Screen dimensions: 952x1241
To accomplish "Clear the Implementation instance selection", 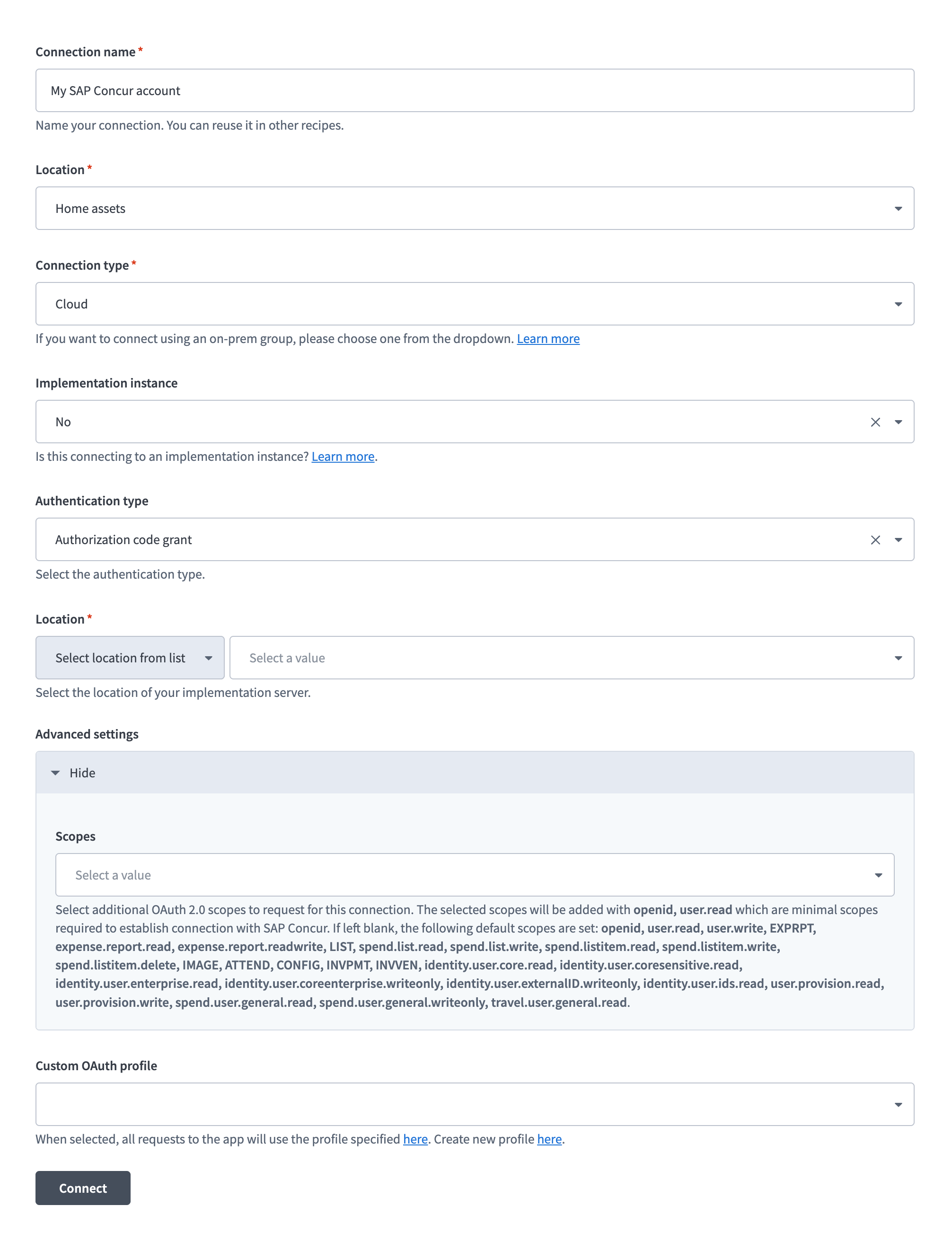I will [x=876, y=422].
